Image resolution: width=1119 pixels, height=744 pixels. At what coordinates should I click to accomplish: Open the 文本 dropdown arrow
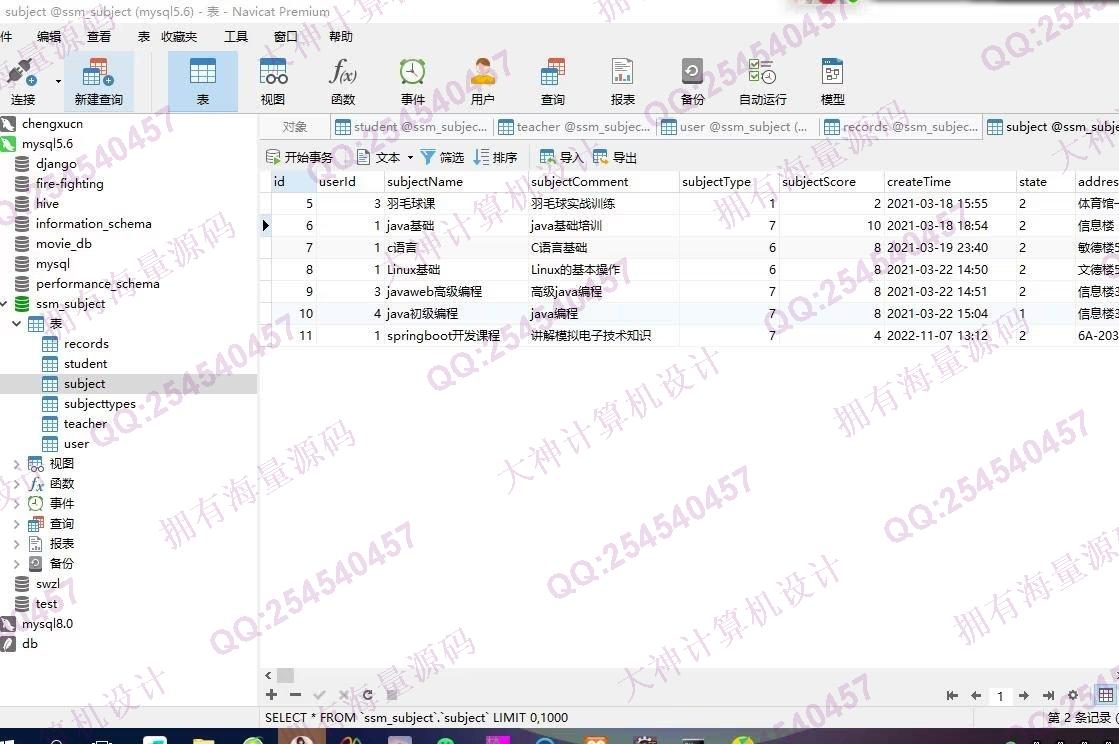[410, 158]
